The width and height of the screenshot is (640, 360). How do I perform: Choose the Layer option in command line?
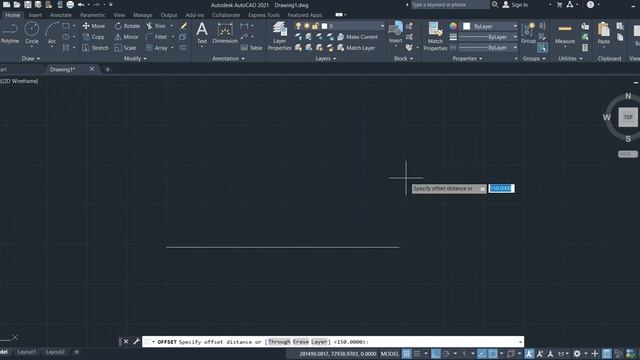coord(319,342)
